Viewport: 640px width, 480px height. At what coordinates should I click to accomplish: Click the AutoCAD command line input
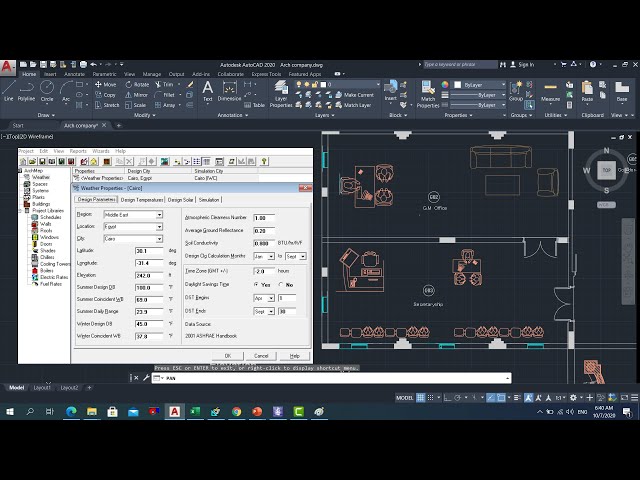click(x=331, y=378)
